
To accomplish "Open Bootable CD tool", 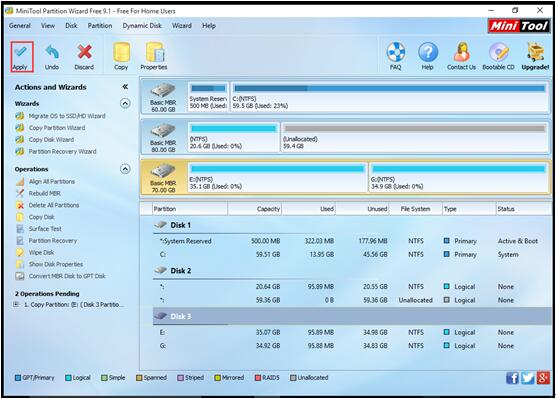I will [499, 57].
